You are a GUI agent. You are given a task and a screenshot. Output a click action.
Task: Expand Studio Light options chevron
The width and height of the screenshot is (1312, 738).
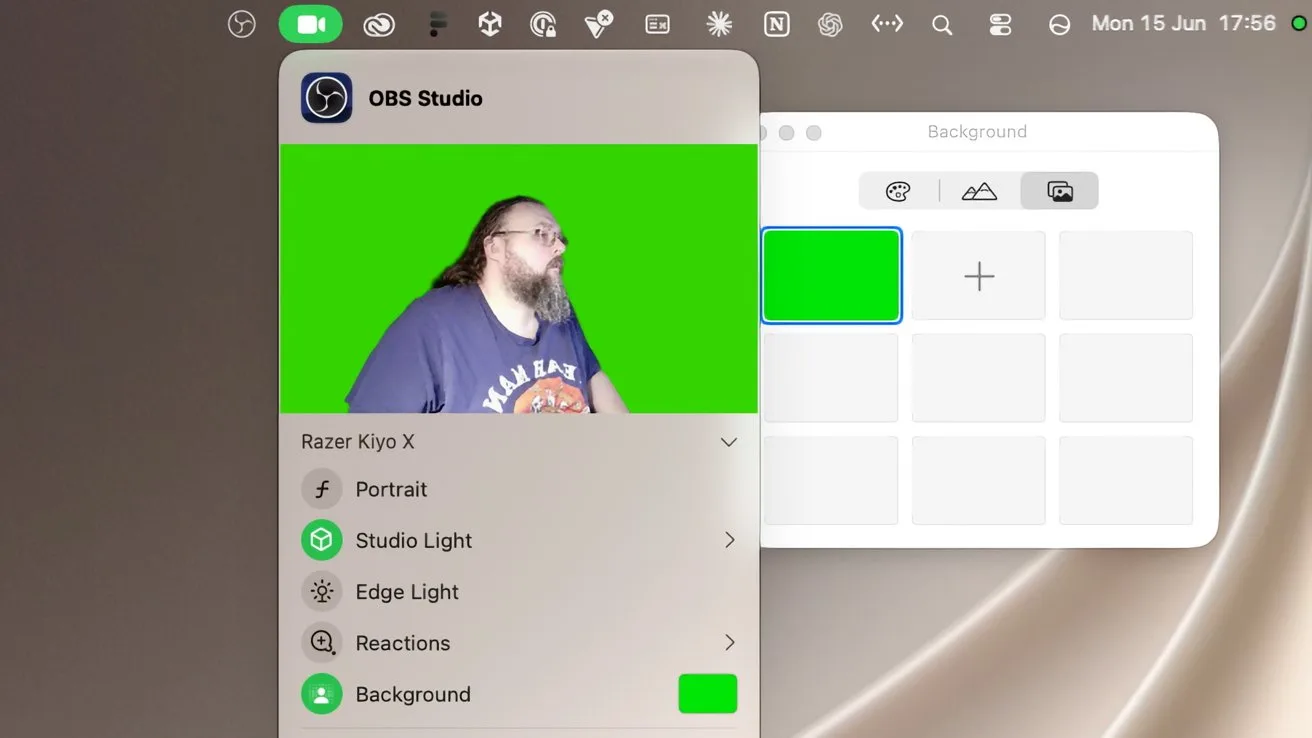click(730, 540)
